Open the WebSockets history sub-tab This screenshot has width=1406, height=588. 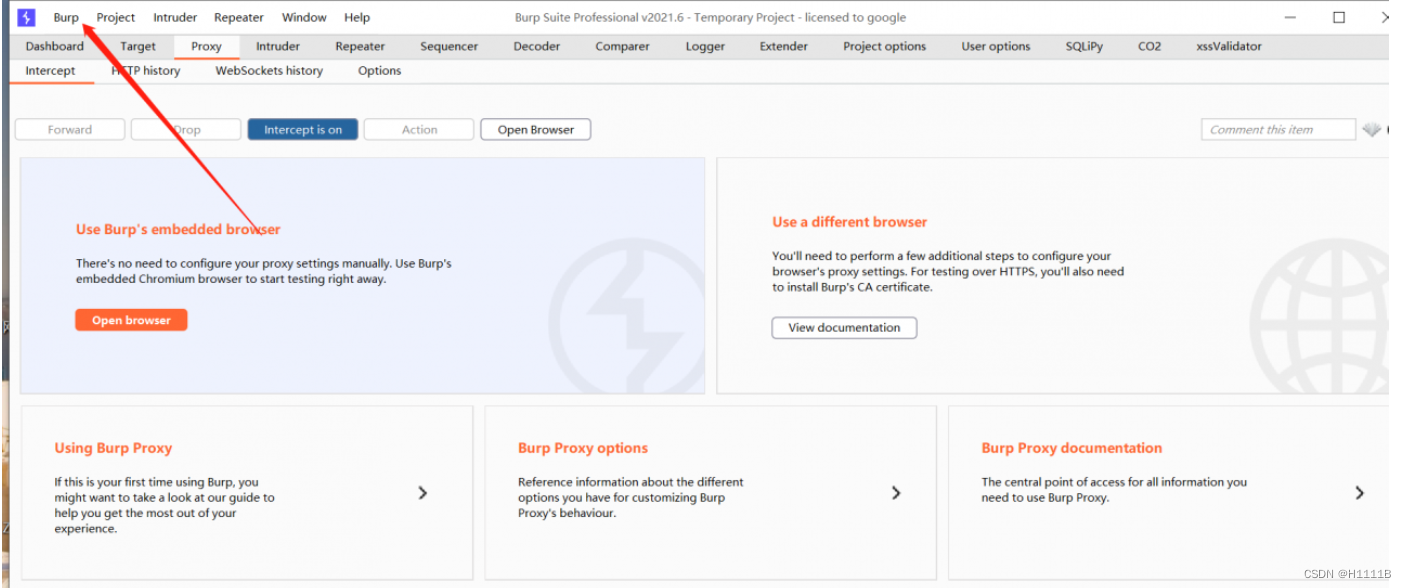pos(269,71)
